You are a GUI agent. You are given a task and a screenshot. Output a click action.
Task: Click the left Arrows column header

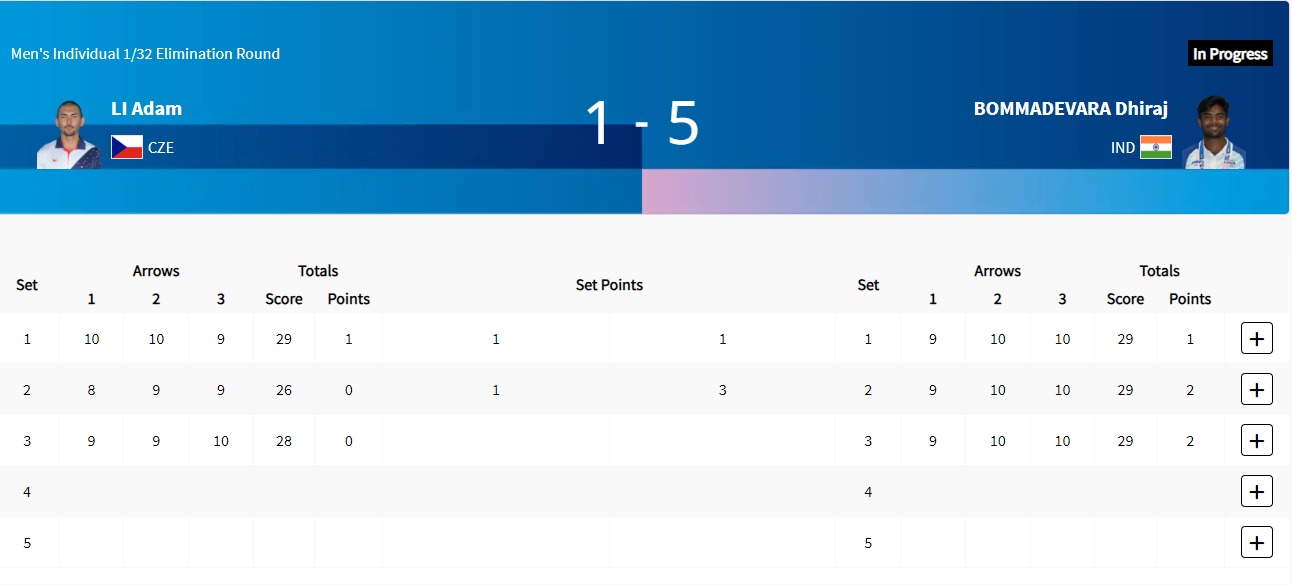pos(156,271)
